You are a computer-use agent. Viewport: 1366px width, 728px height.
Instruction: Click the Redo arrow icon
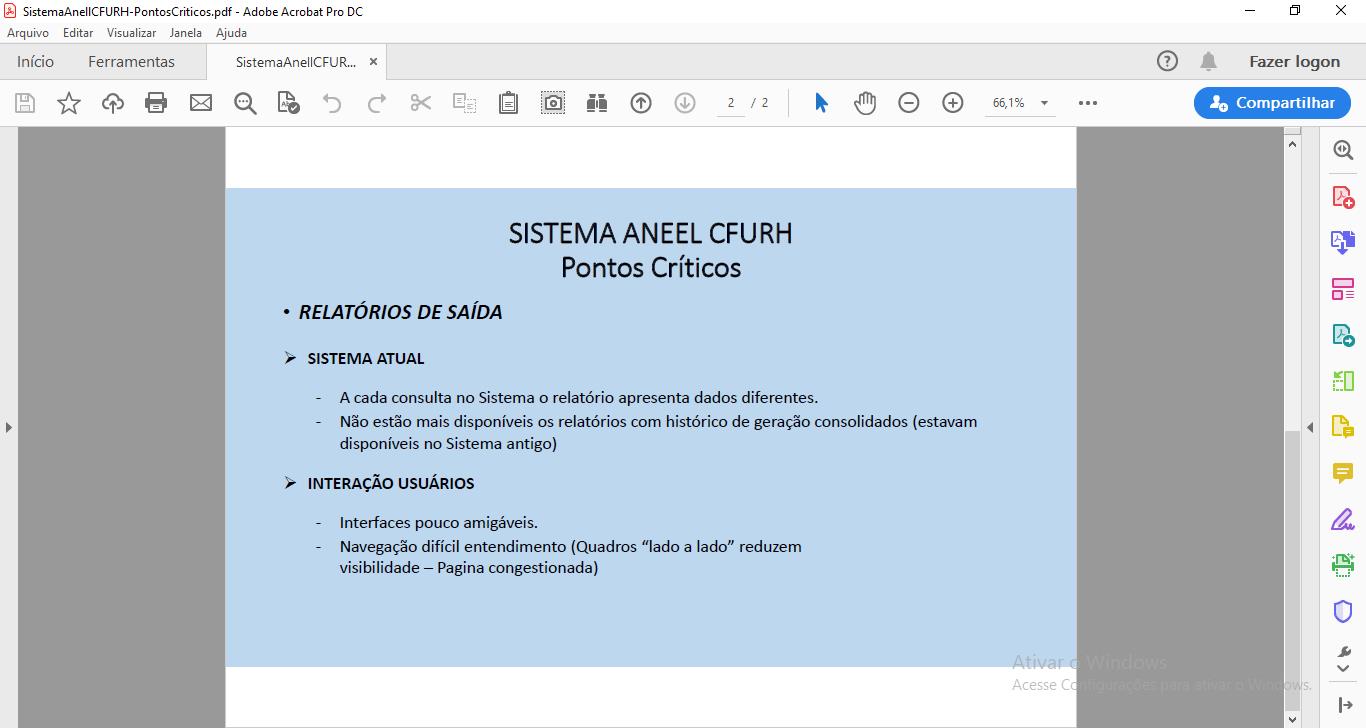[x=377, y=103]
